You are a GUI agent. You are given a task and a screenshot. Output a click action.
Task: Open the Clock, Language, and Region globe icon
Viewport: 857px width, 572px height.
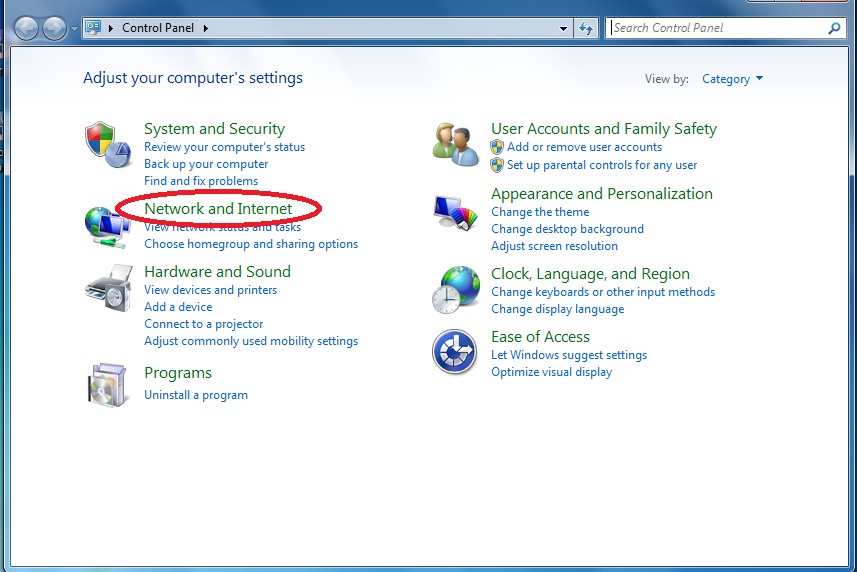click(x=456, y=290)
